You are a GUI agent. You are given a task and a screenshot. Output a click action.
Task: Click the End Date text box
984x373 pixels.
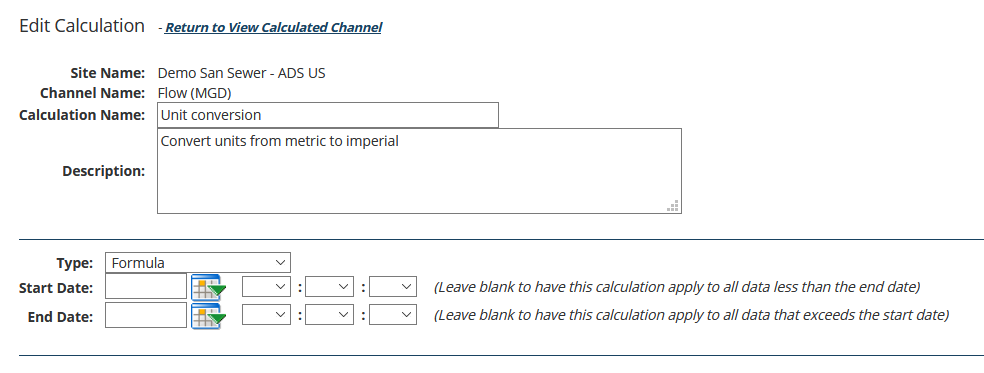(x=146, y=315)
